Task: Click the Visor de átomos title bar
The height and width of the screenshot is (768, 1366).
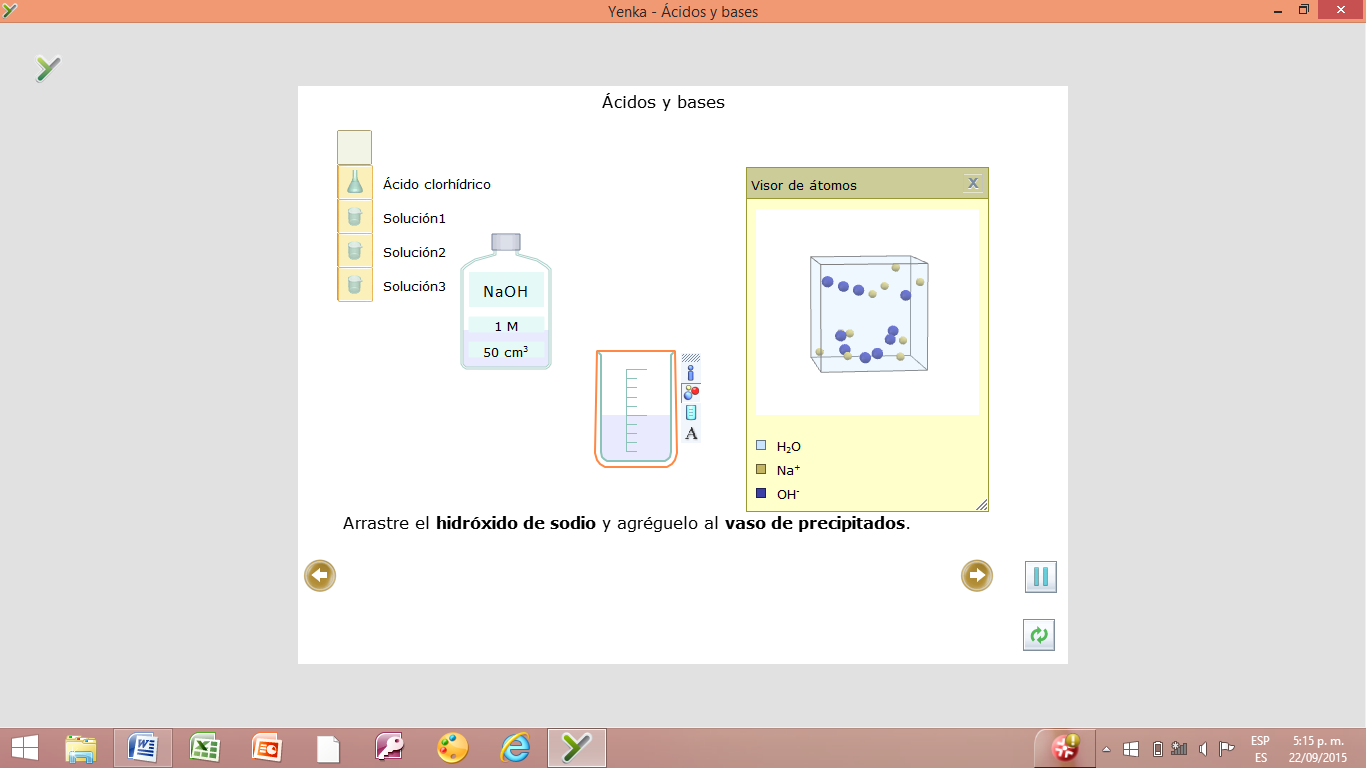Action: 867,184
